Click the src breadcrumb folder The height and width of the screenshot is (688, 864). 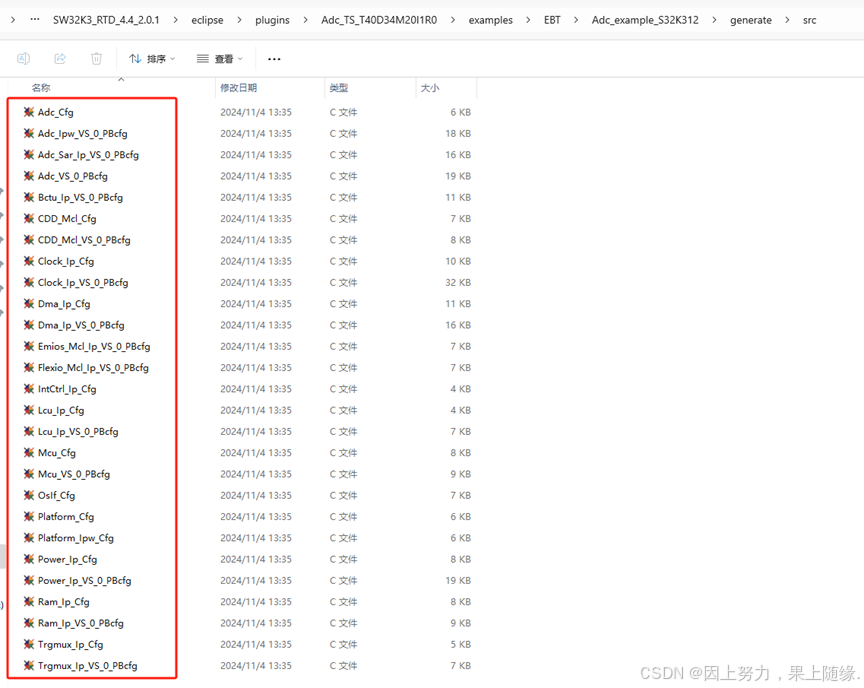point(809,20)
